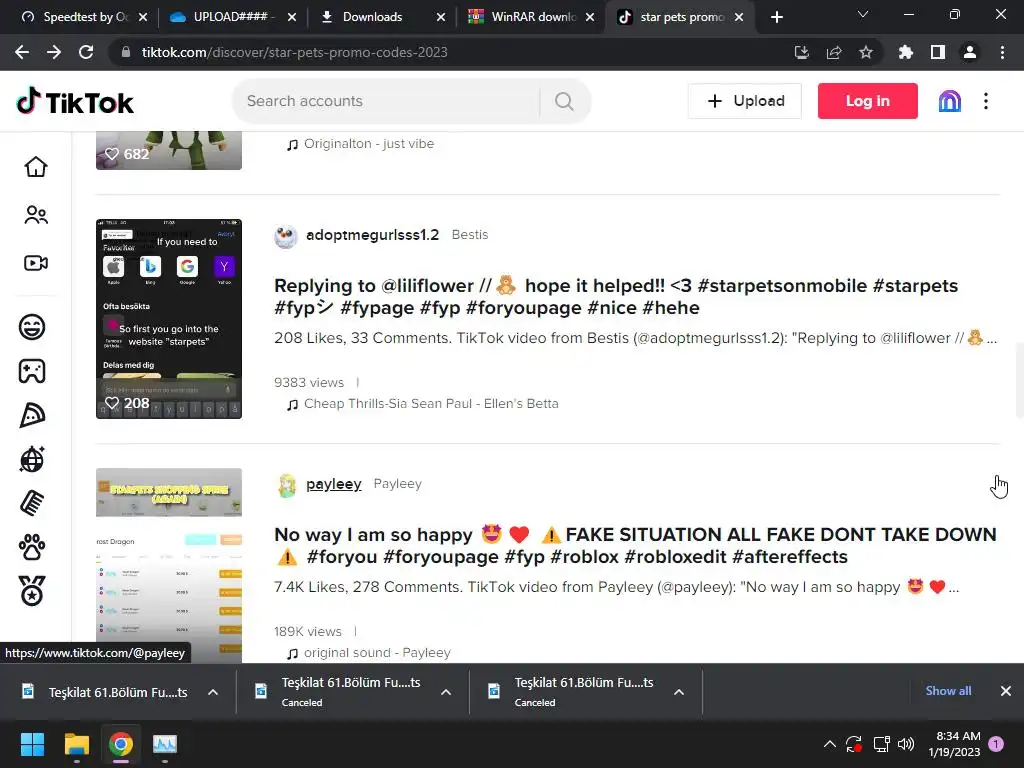Image resolution: width=1024 pixels, height=768 pixels.
Task: Click the TikTok logo
Action: tap(75, 102)
